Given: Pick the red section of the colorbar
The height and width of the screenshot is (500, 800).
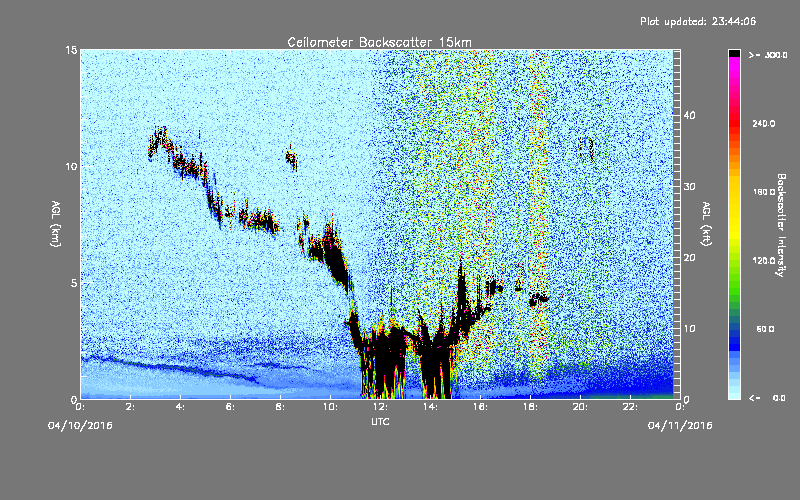Looking at the screenshot, I should point(734,124).
